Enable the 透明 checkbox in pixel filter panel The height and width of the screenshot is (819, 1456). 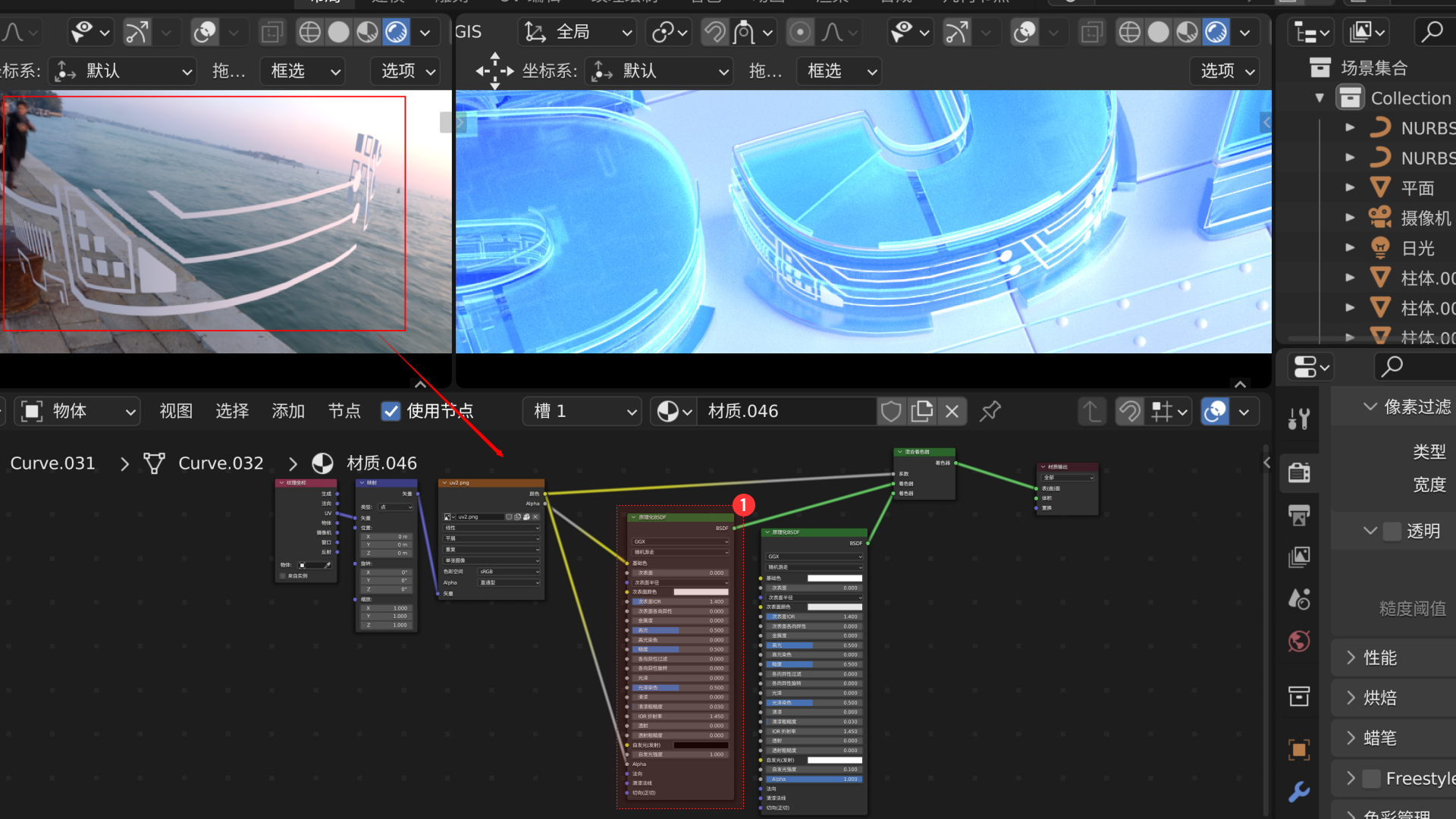(1394, 531)
